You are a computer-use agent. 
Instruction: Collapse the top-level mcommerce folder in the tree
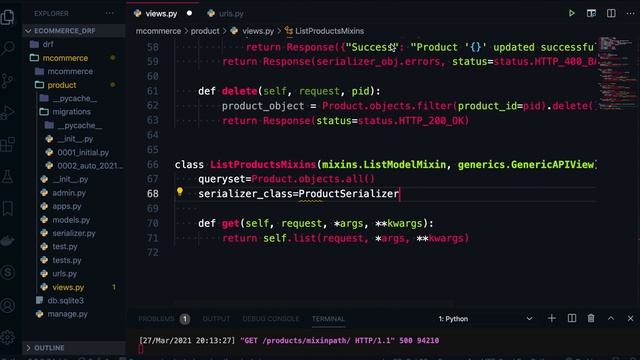point(65,58)
